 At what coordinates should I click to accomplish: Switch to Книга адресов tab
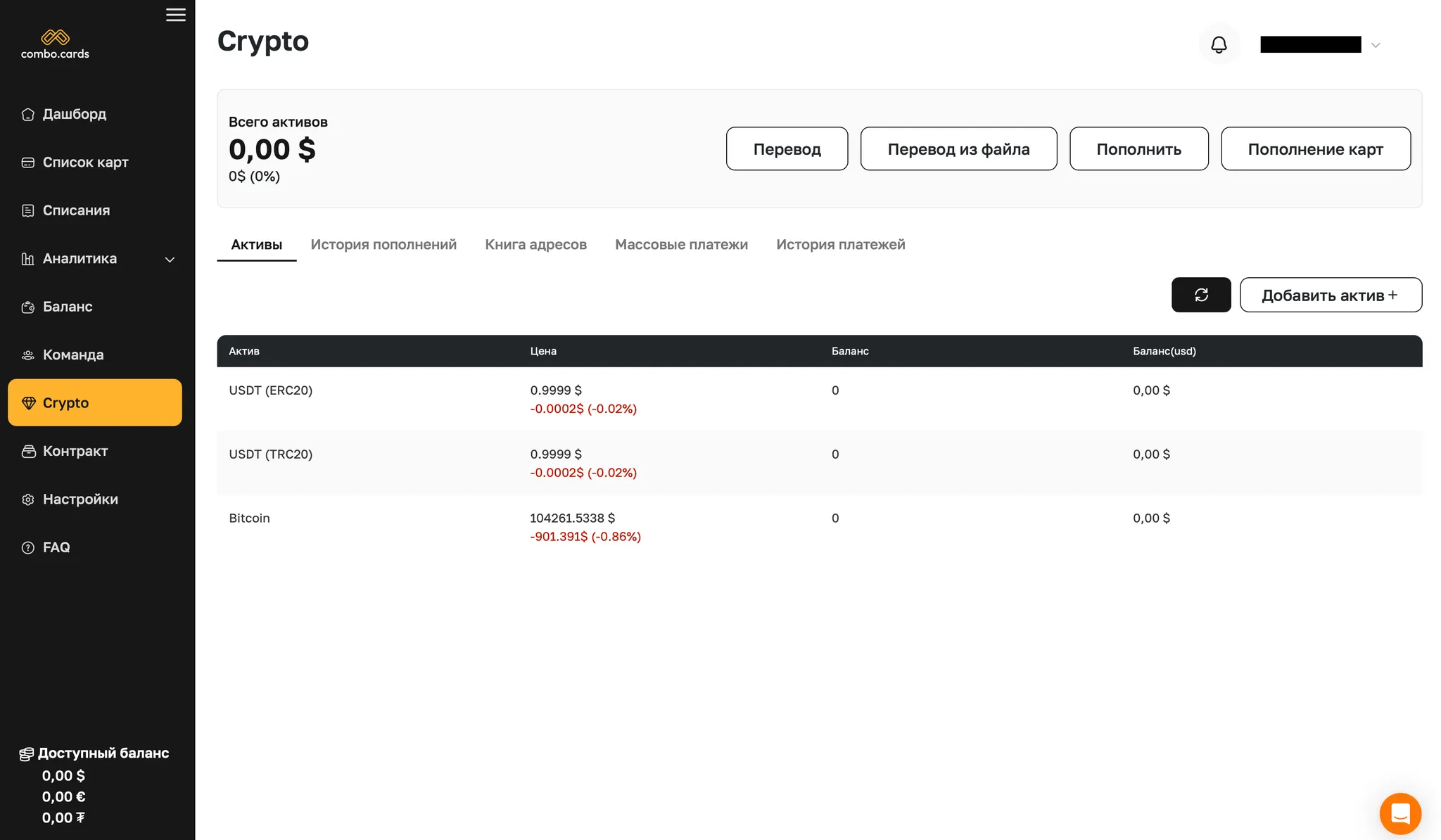click(535, 245)
